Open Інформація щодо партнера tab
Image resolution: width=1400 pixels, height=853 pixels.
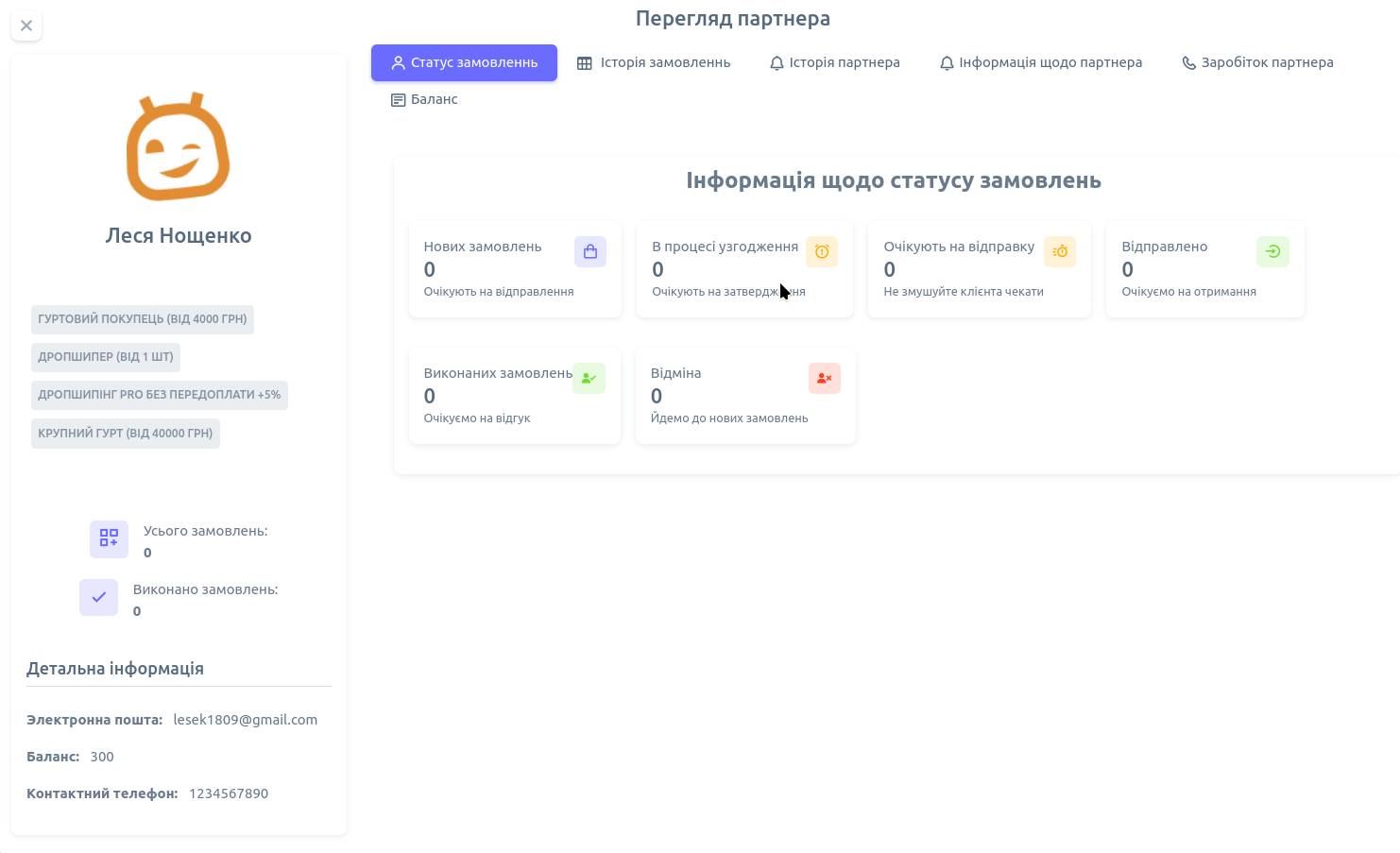click(1040, 63)
